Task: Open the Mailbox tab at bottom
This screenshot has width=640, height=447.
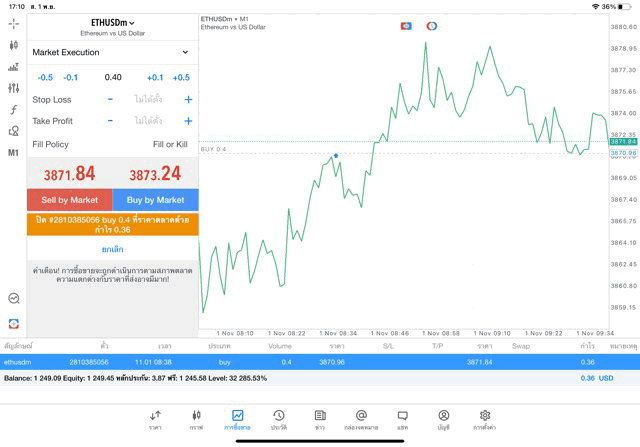Action: click(361, 420)
